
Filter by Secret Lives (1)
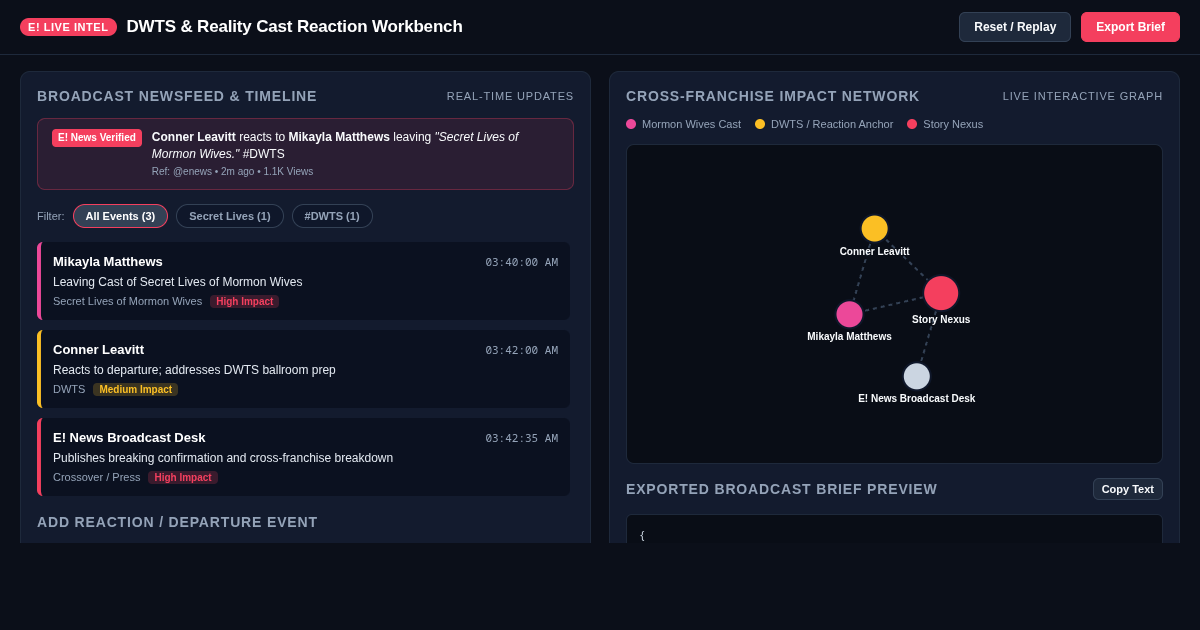[230, 216]
